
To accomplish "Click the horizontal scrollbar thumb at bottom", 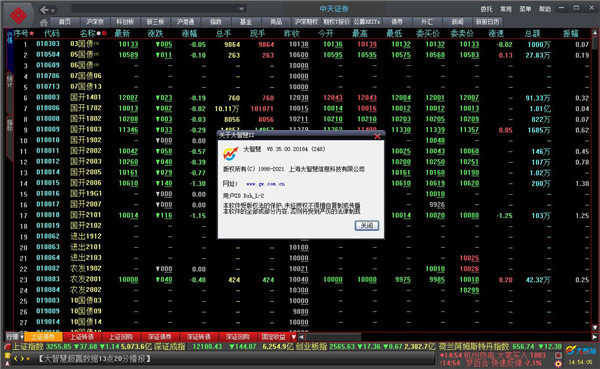I will (333, 337).
